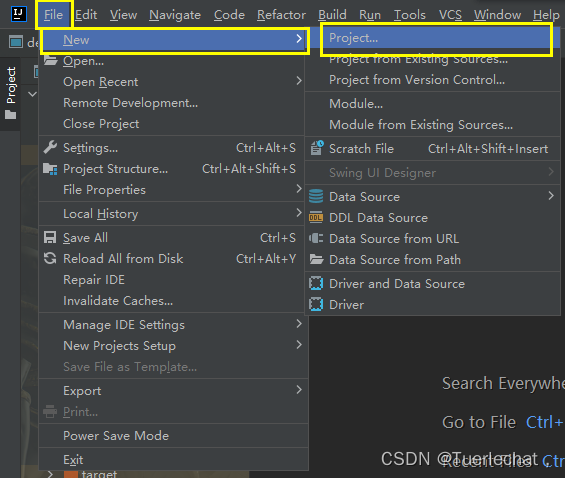The width and height of the screenshot is (565, 478).
Task: Click the Scratch File icon
Action: (317, 148)
